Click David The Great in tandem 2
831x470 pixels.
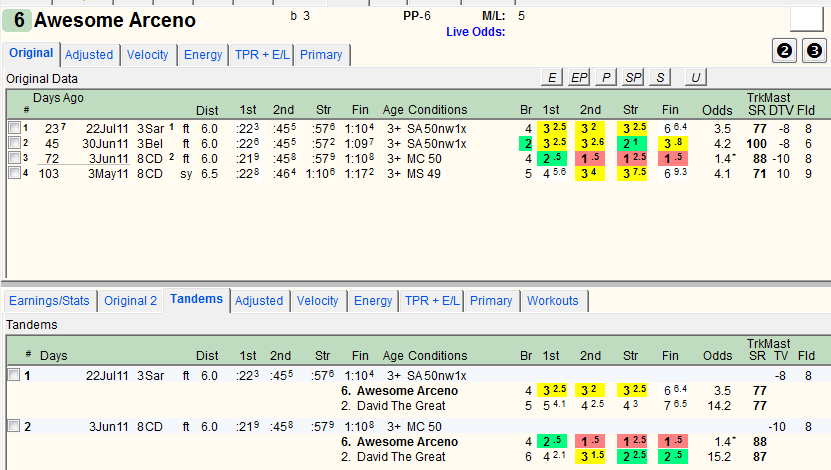pos(401,456)
